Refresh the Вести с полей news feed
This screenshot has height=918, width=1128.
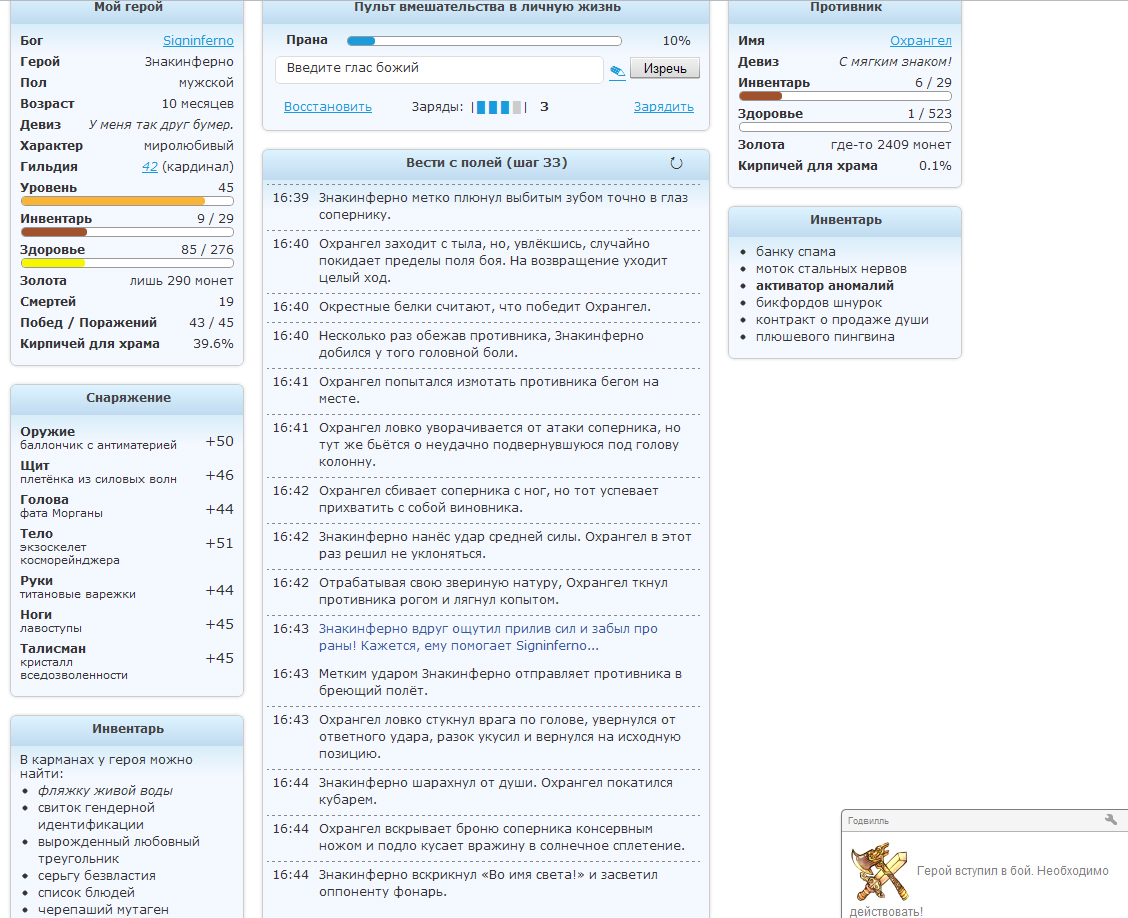676,163
